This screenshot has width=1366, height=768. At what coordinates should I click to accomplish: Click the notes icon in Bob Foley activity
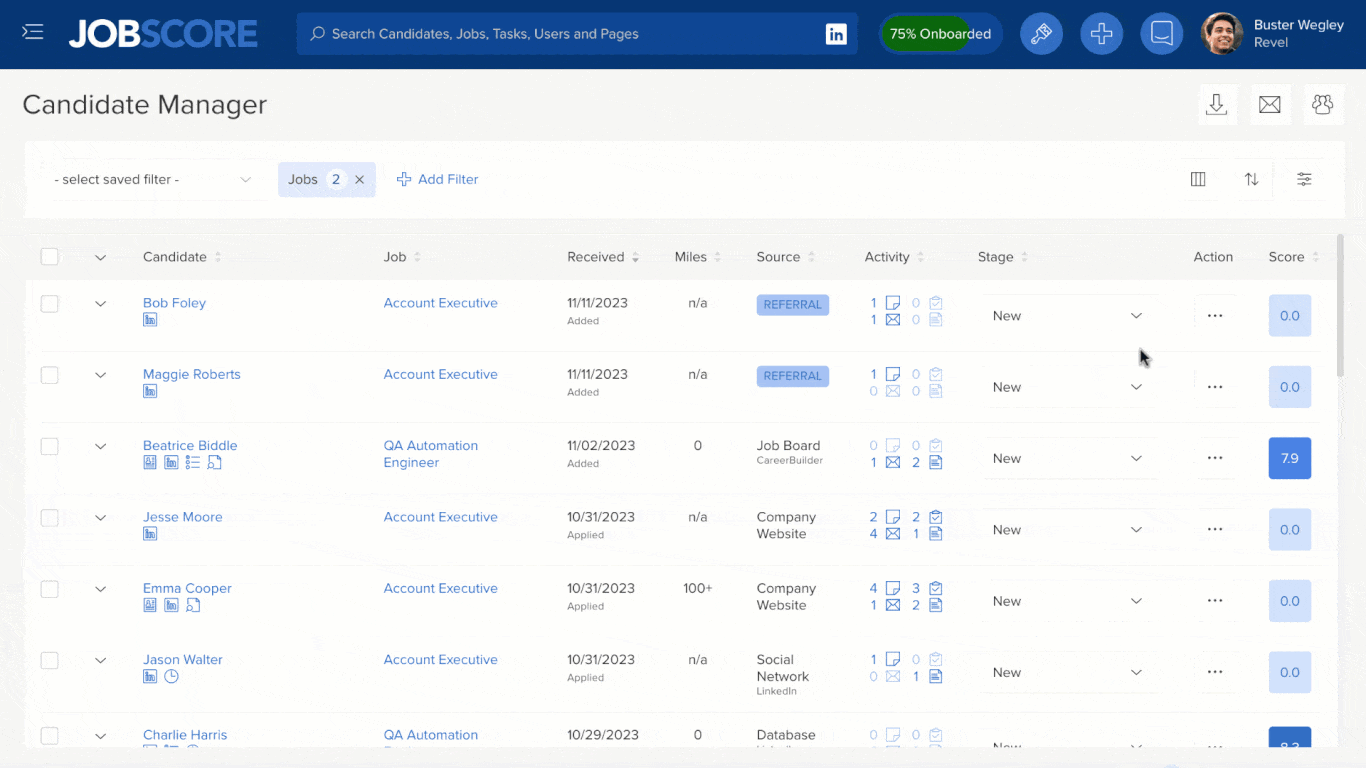point(893,303)
